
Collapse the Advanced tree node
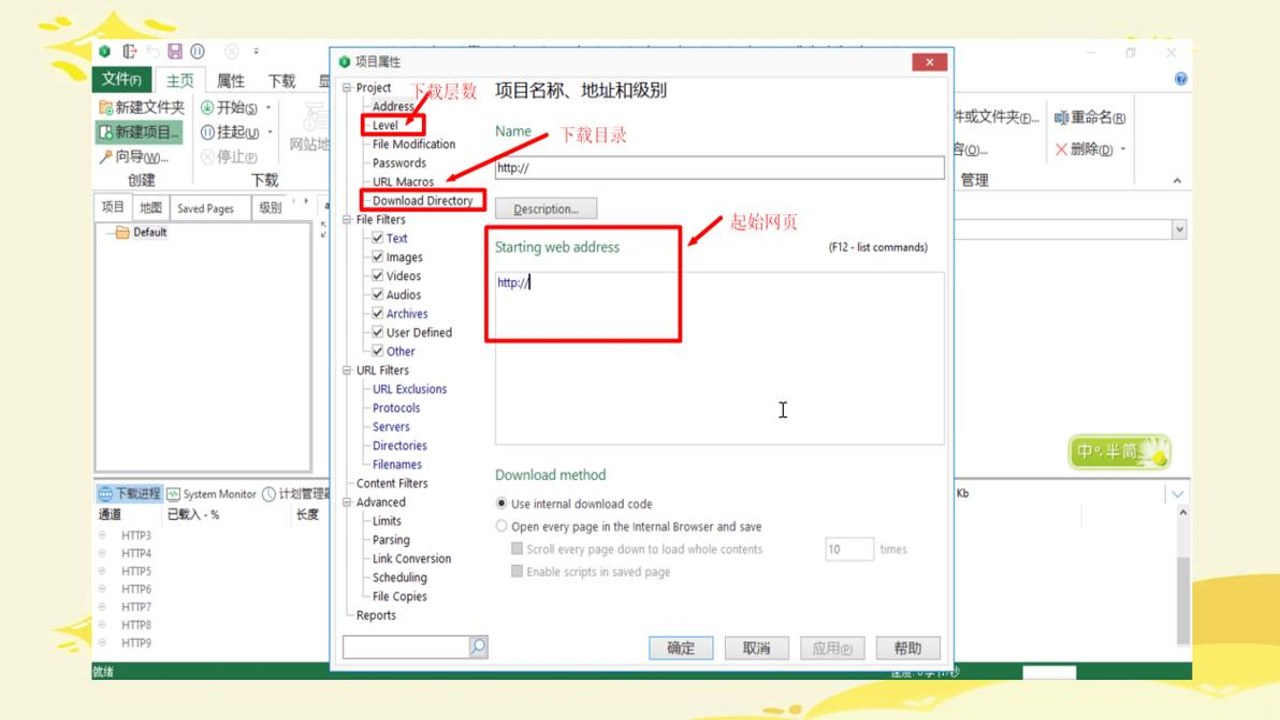point(347,502)
